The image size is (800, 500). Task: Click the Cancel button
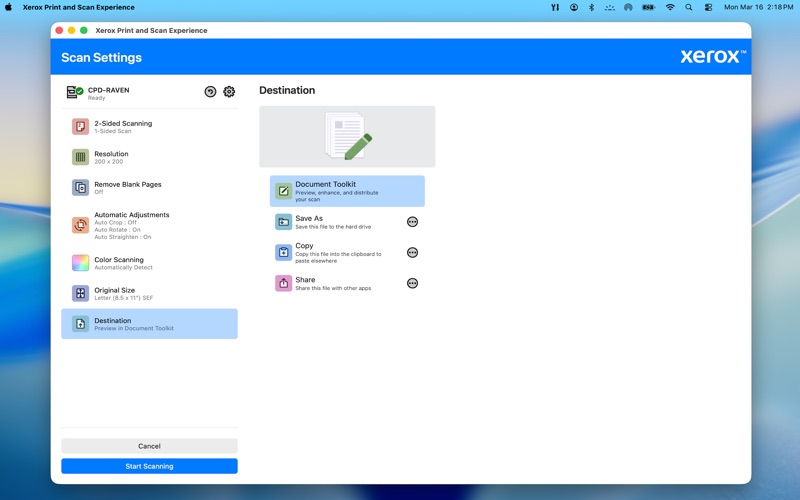(149, 446)
